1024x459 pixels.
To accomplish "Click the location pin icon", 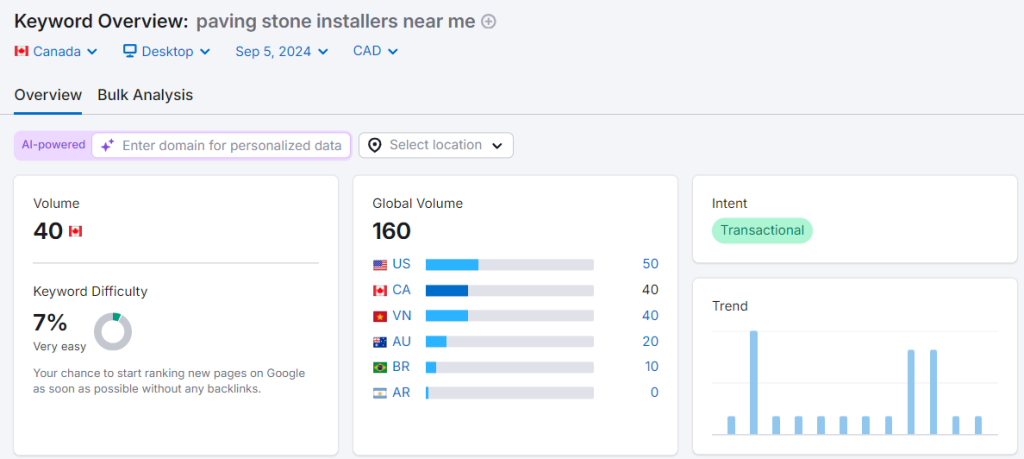I will pyautogui.click(x=375, y=145).
